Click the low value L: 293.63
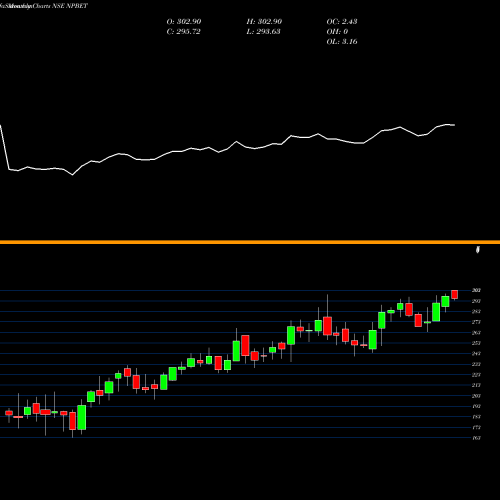 click(x=263, y=31)
